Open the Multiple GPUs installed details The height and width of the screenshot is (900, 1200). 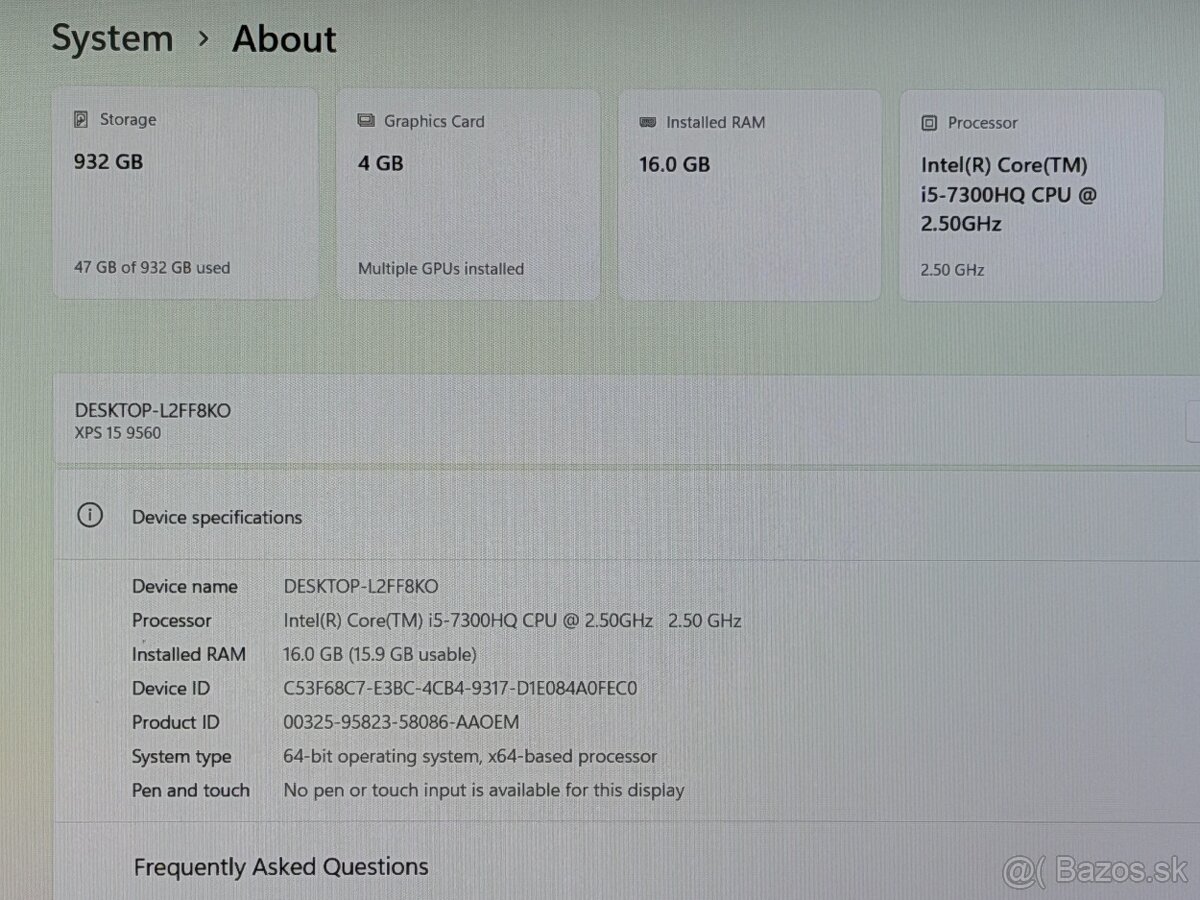(x=440, y=268)
